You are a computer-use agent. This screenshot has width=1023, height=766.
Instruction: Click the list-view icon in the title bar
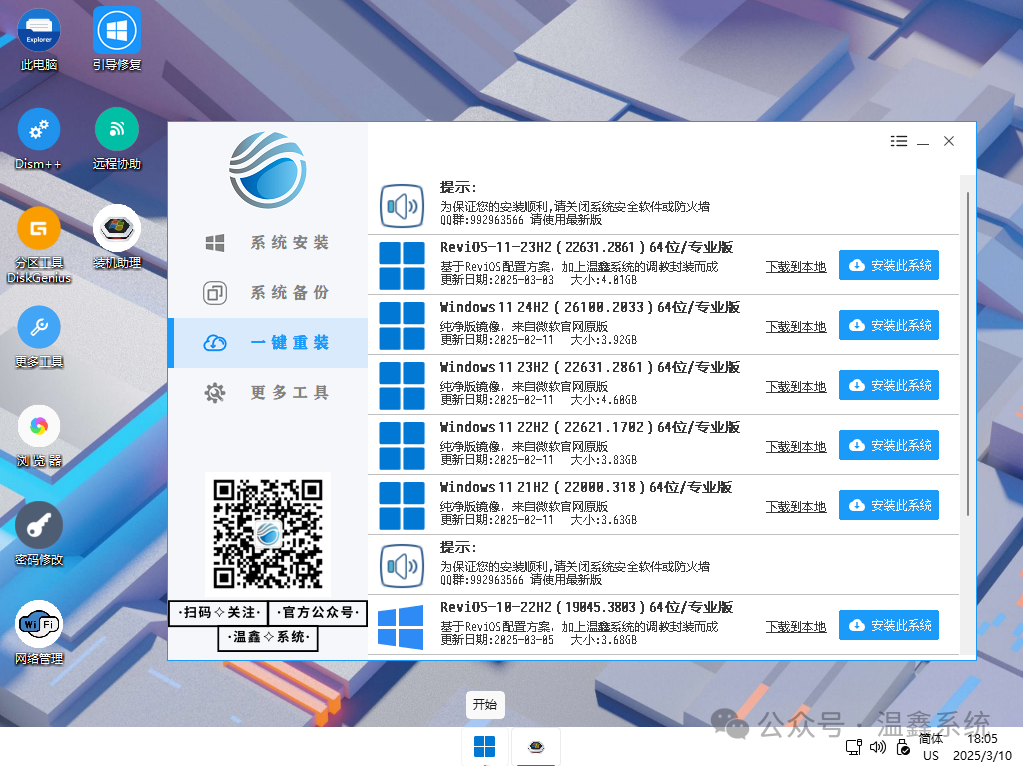(x=899, y=141)
